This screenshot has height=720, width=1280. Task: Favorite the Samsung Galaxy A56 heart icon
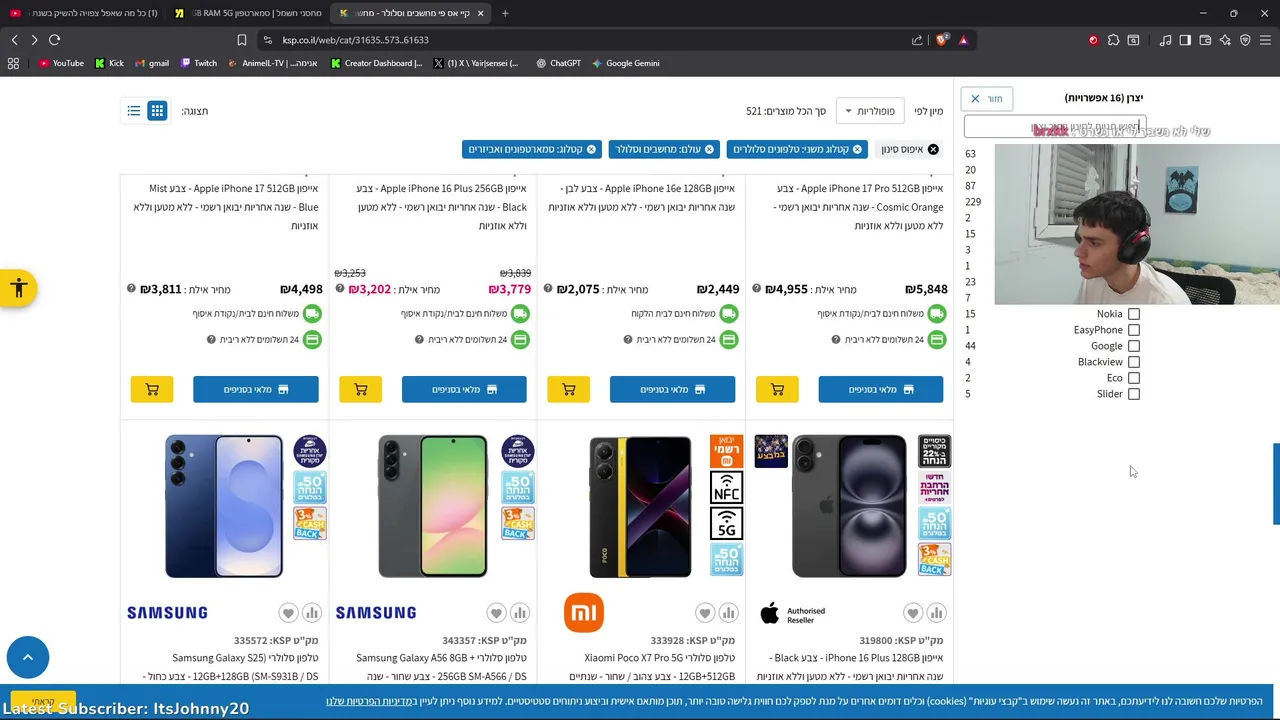click(496, 613)
